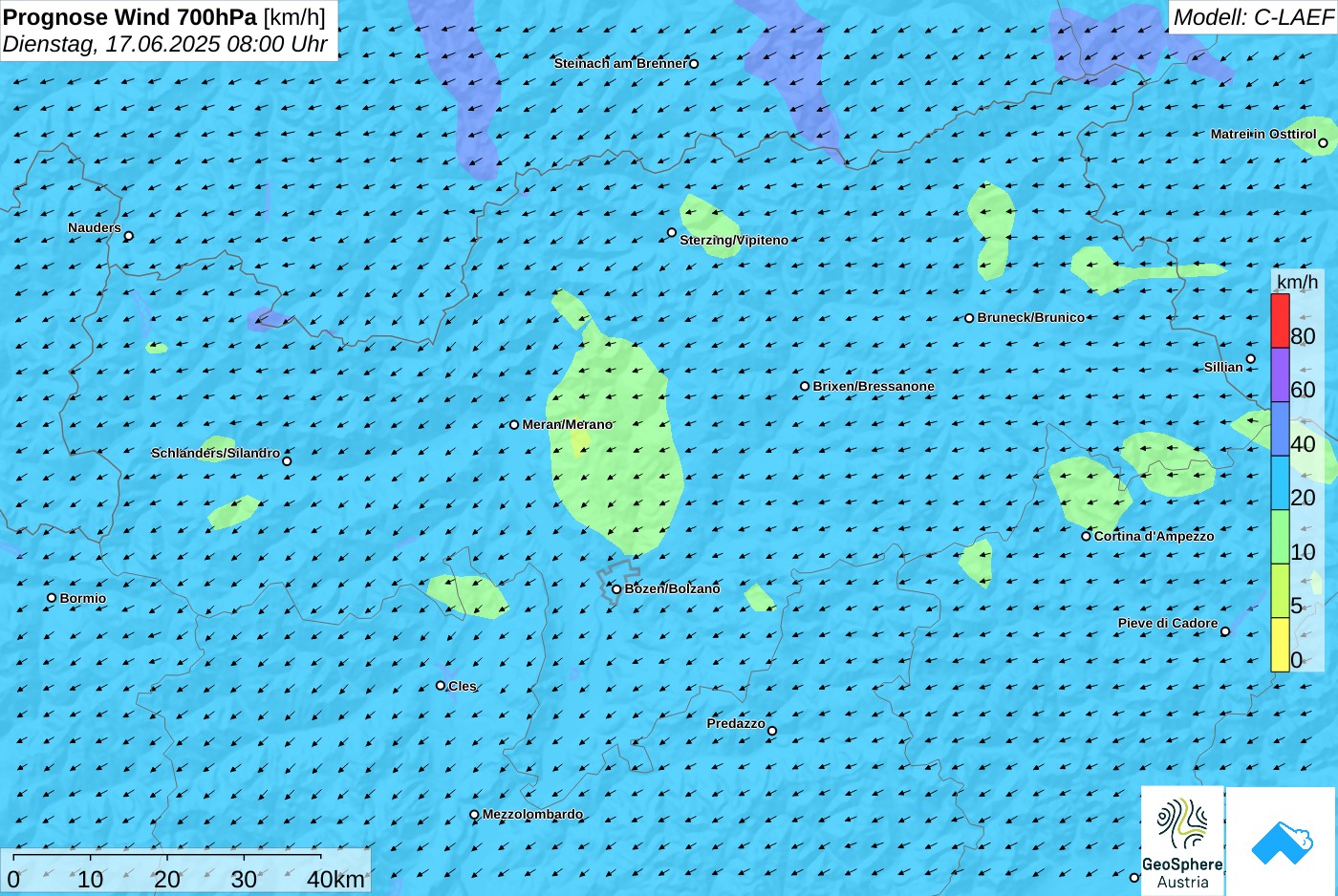Screen dimensions: 1338x896
Task: Pick the green 10–20 legend segment
Action: click(1280, 537)
